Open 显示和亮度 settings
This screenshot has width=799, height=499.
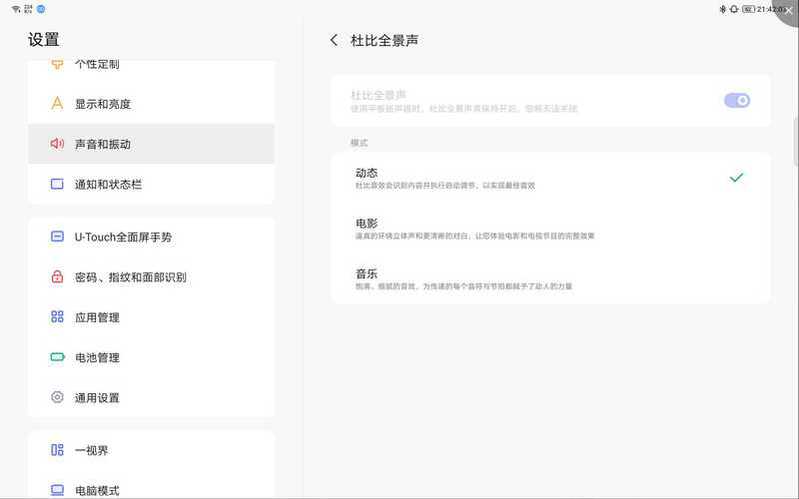coord(151,103)
